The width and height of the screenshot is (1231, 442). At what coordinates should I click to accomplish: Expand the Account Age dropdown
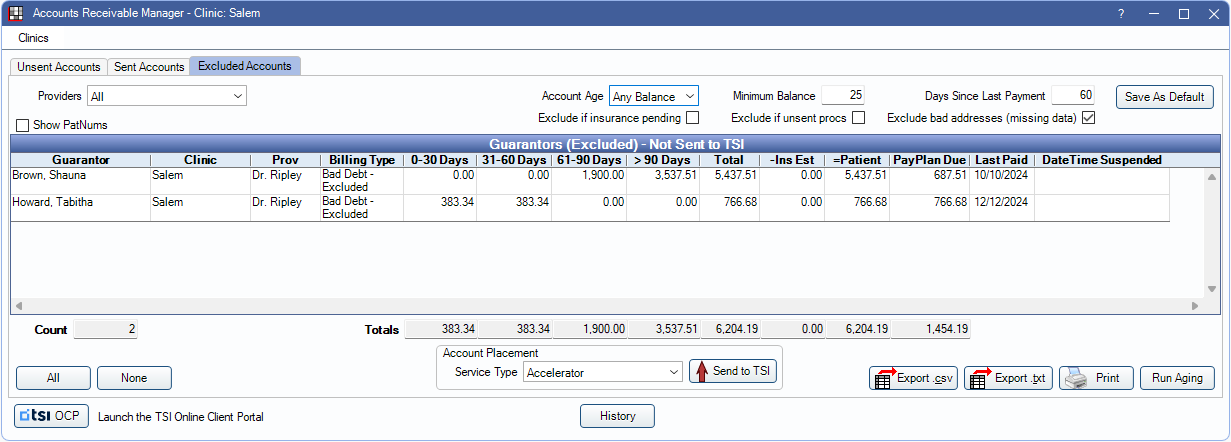(653, 96)
